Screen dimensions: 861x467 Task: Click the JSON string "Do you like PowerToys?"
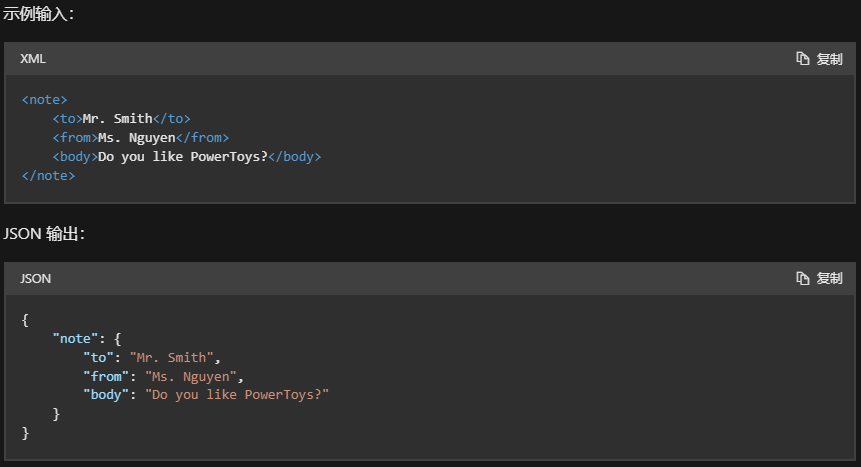pyautogui.click(x=237, y=395)
